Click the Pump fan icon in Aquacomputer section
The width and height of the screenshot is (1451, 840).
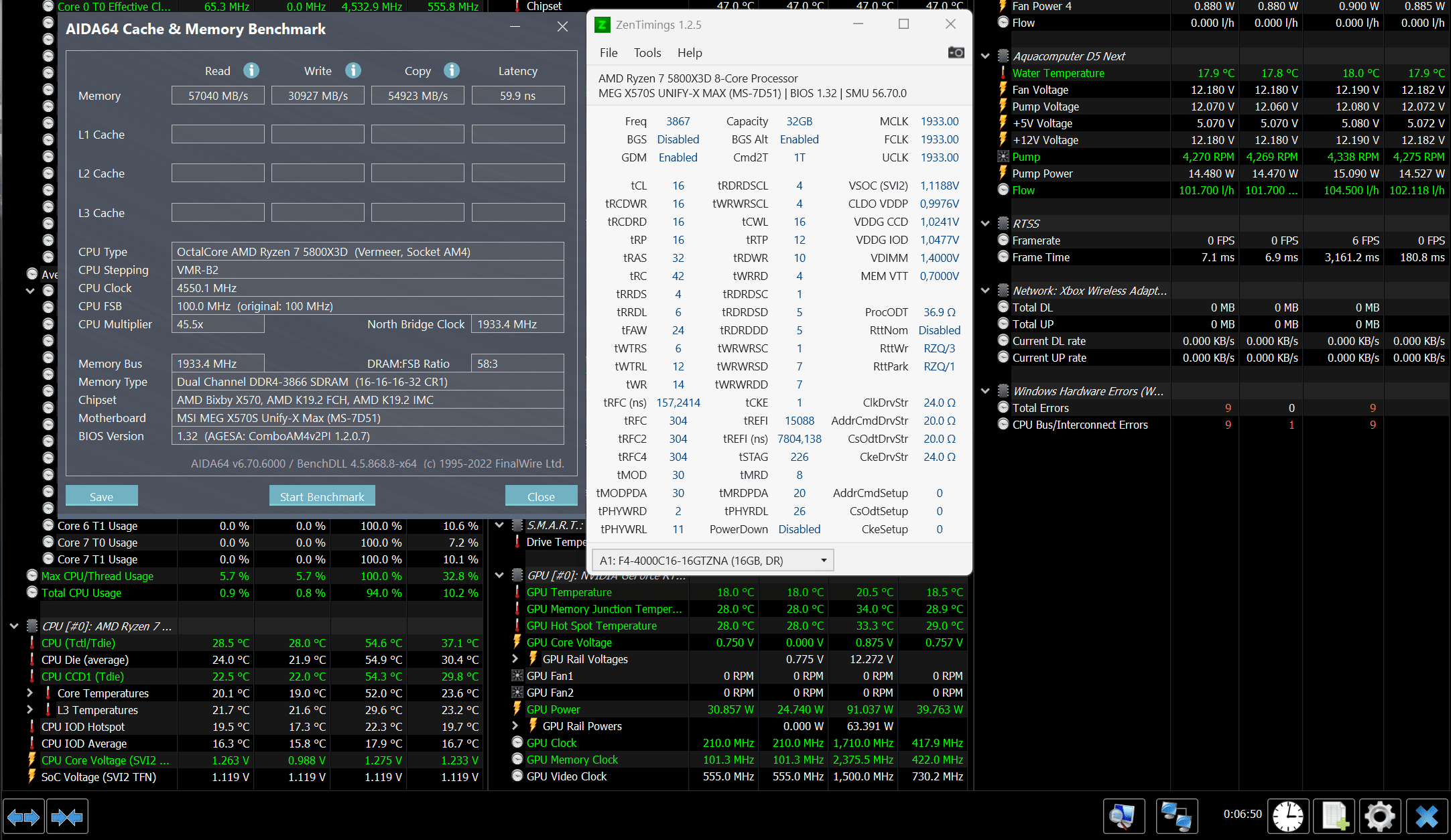click(x=1003, y=157)
